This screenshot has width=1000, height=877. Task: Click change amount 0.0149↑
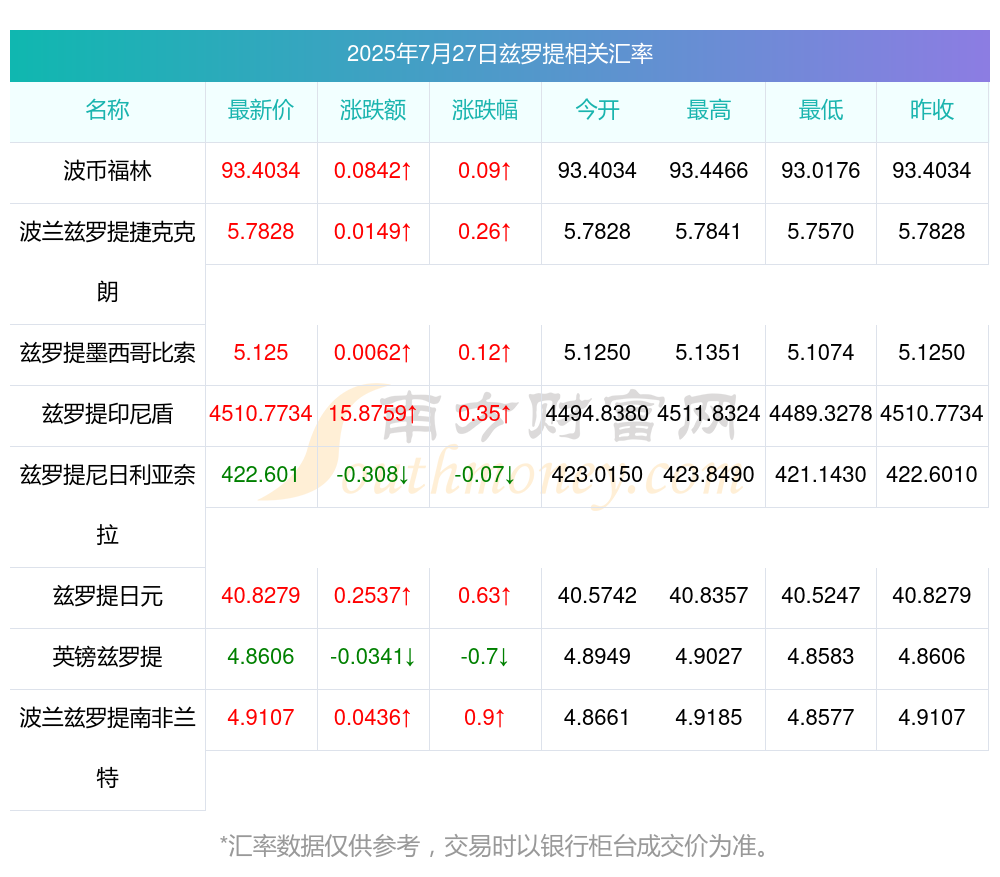click(x=372, y=232)
